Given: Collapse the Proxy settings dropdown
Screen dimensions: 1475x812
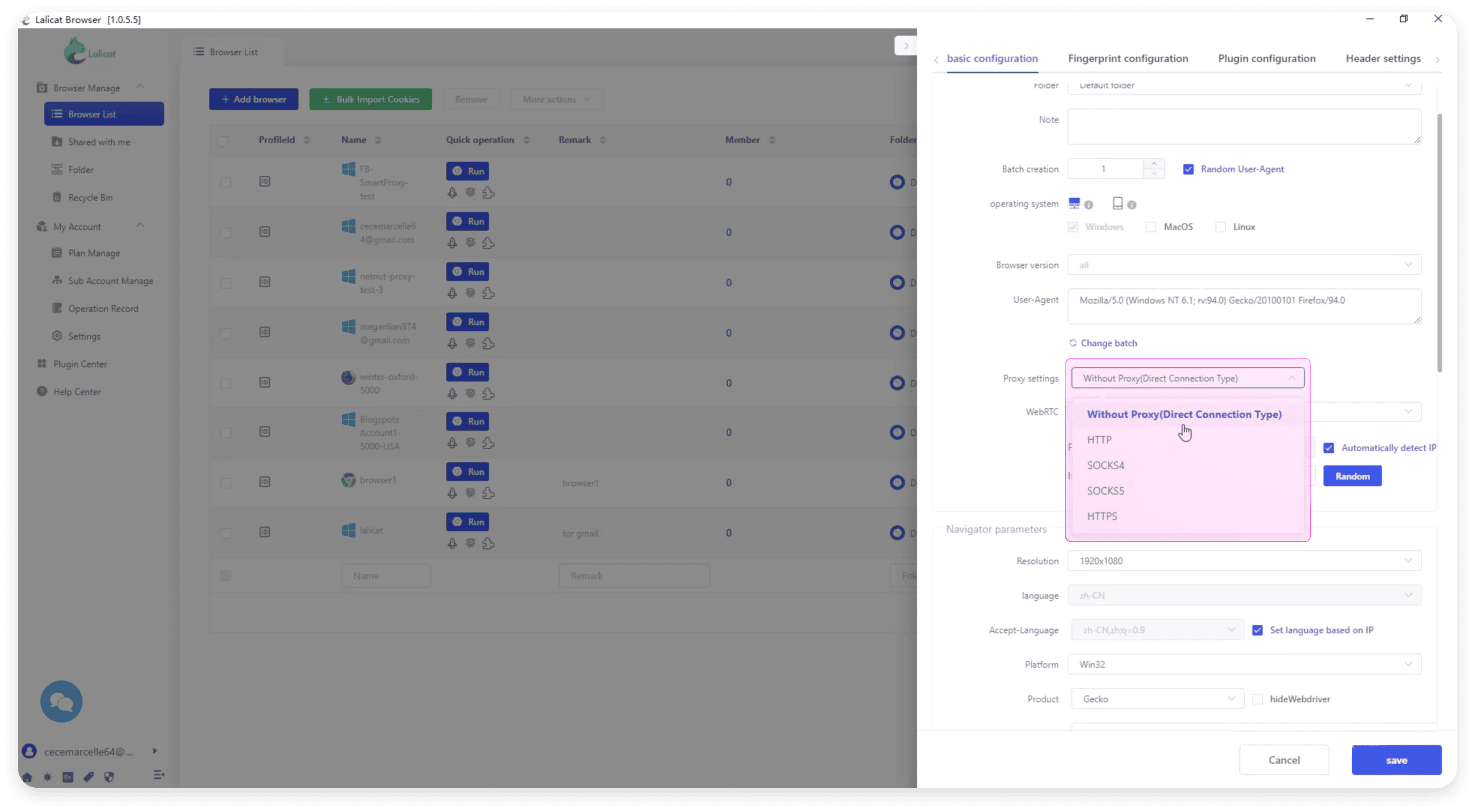Looking at the screenshot, I should (1187, 378).
